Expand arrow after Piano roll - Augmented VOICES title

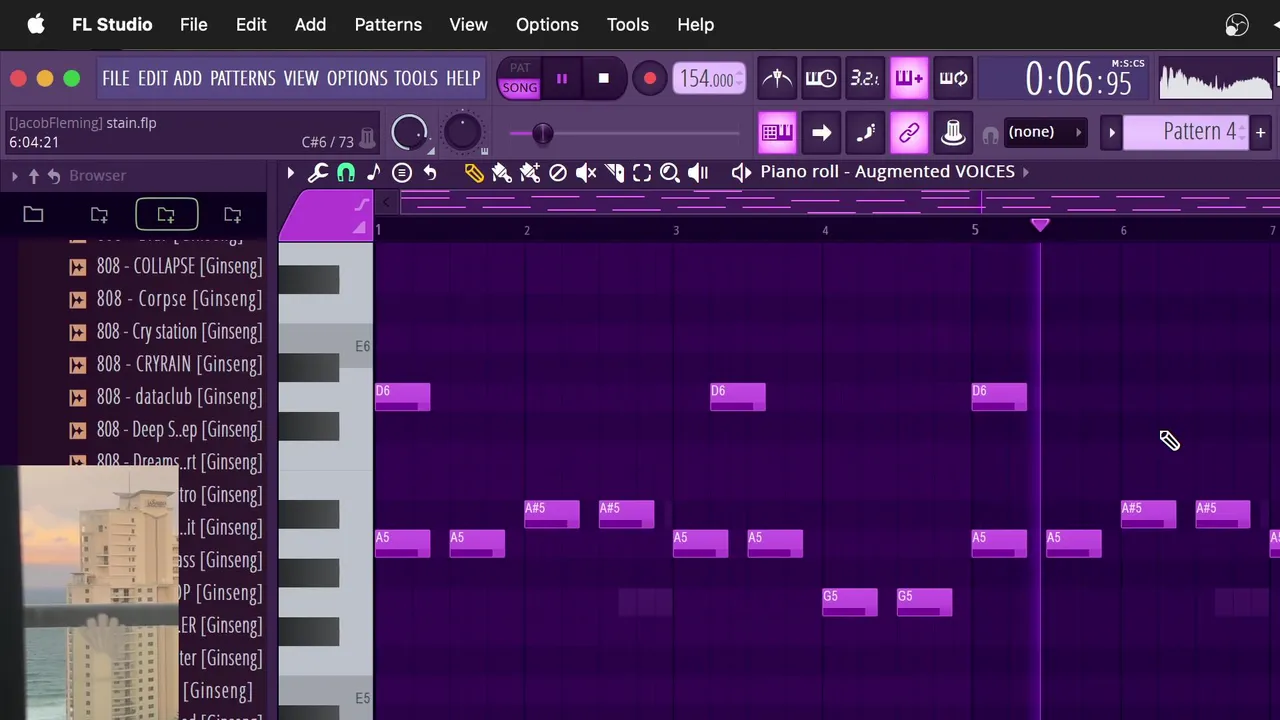coord(1025,172)
